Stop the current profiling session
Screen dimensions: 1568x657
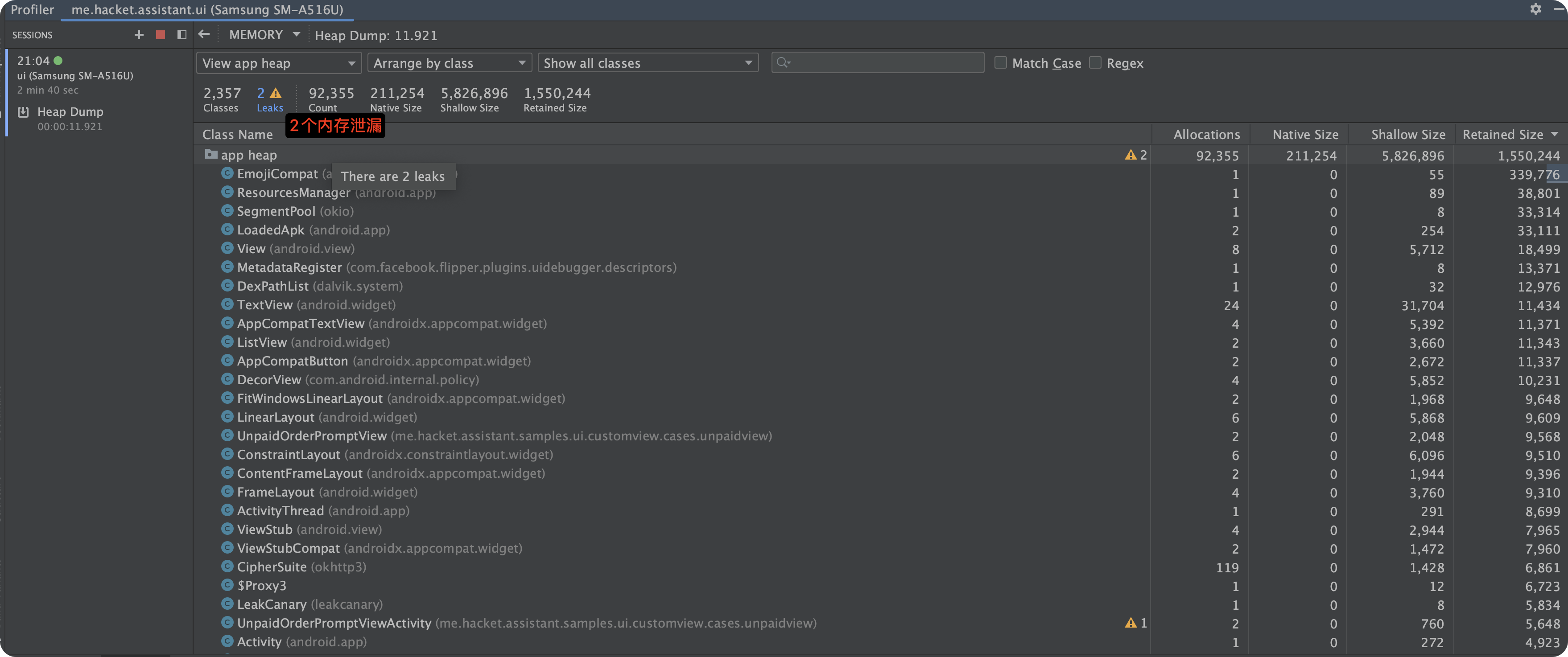tap(161, 35)
